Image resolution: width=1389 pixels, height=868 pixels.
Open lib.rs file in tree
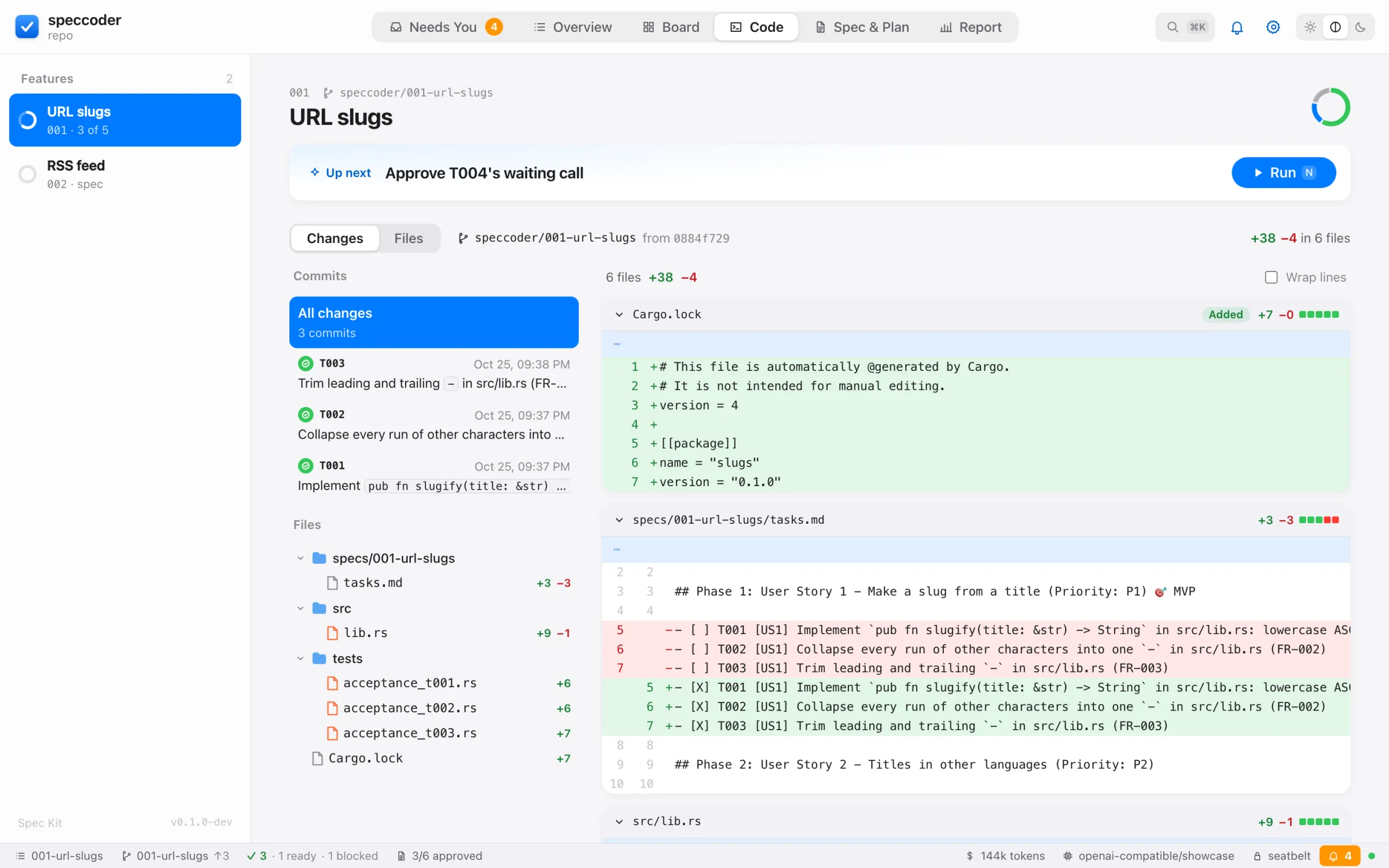433,634
